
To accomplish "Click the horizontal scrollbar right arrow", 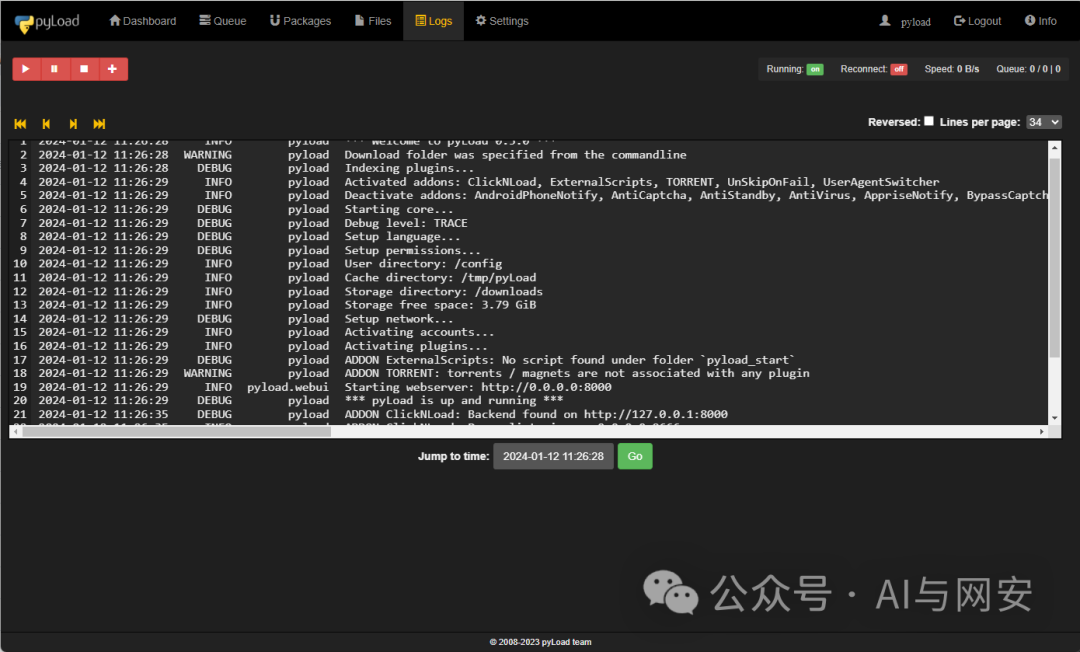I will tap(1041, 432).
